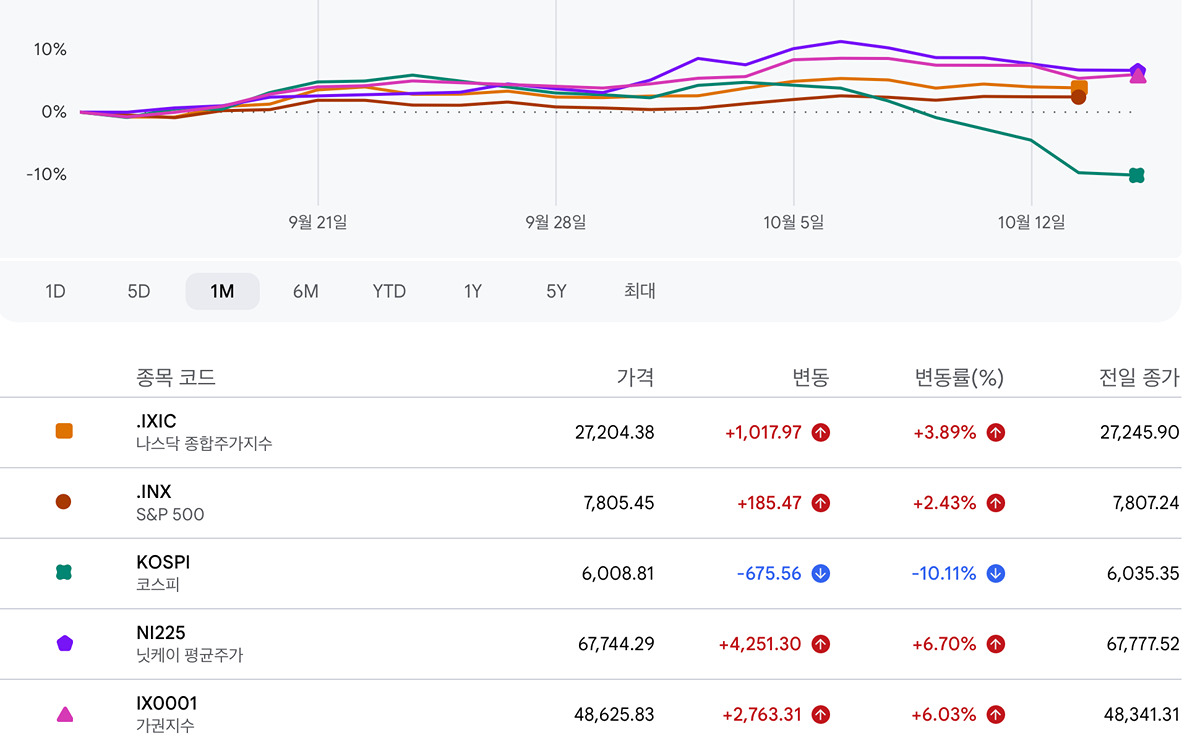Click the purple NI225 endpoint marker on chart
The width and height of the screenshot is (1200, 756).
(1137, 70)
